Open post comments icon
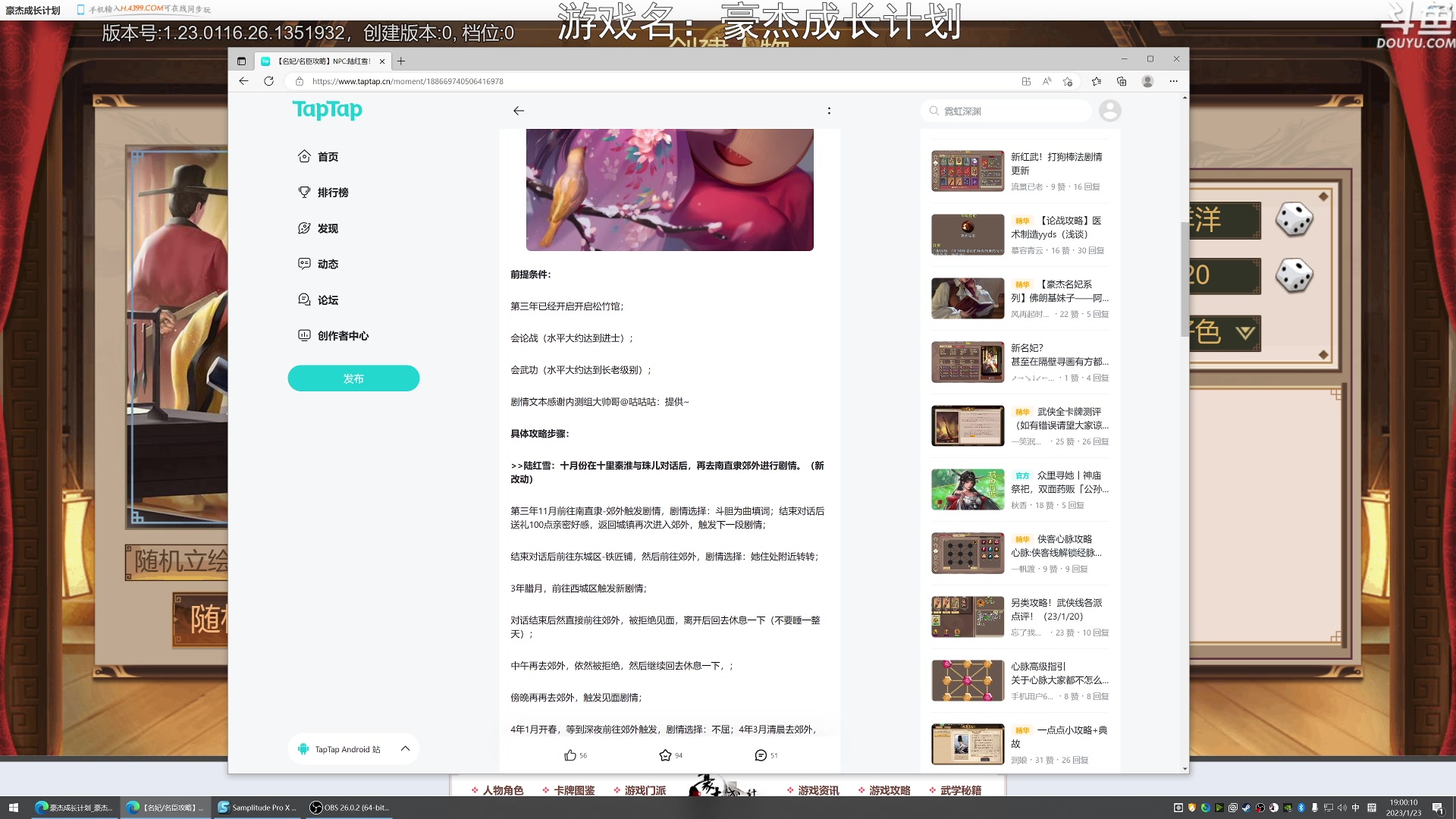Screen dimensions: 1456x819 (761, 755)
